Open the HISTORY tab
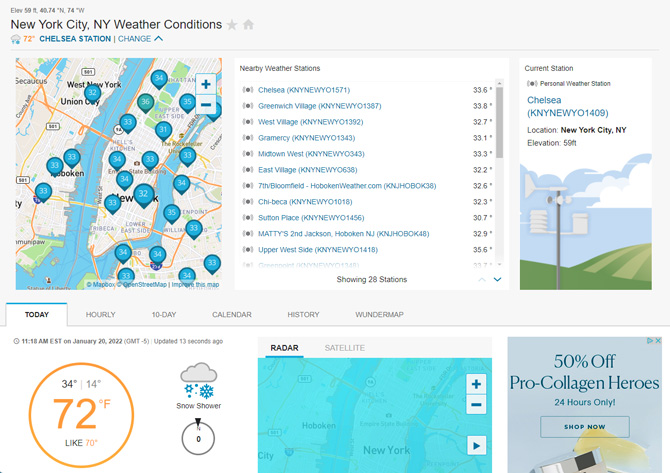The image size is (670, 473). 303,314
